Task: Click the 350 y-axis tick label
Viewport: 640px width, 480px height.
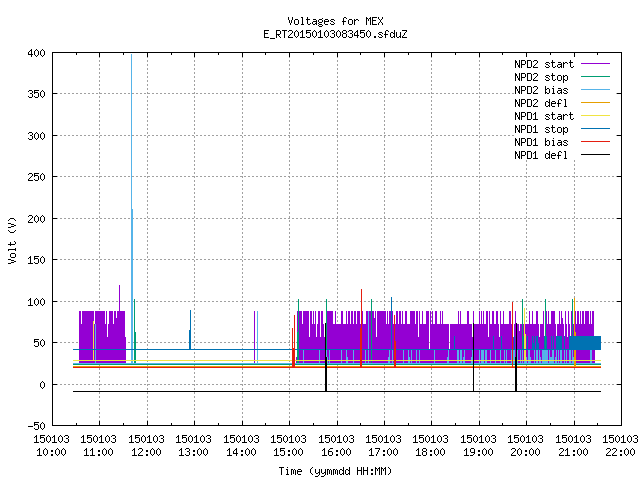Action: click(x=36, y=94)
